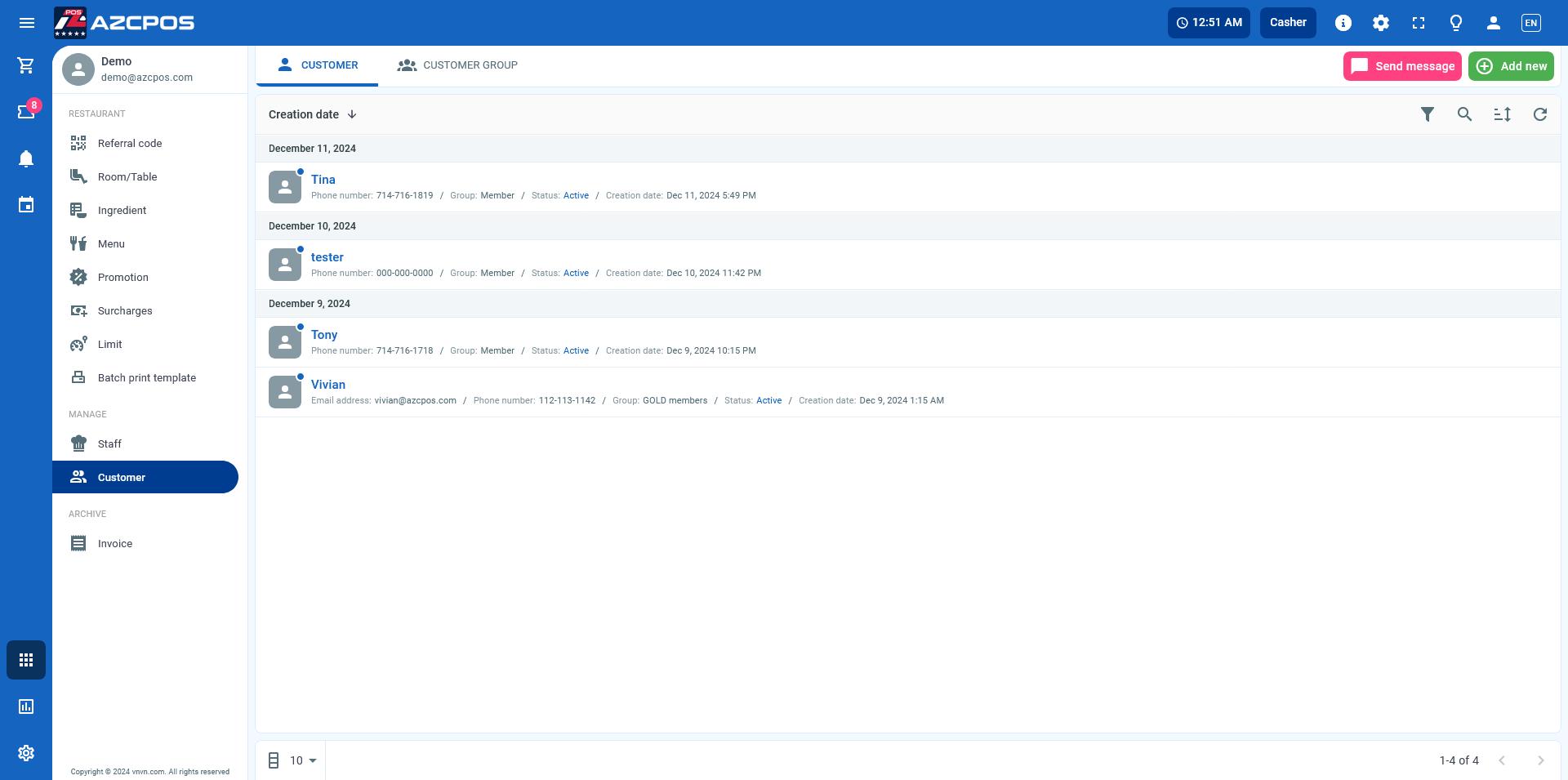
Task: Open the filter funnel icon
Action: [1428, 114]
